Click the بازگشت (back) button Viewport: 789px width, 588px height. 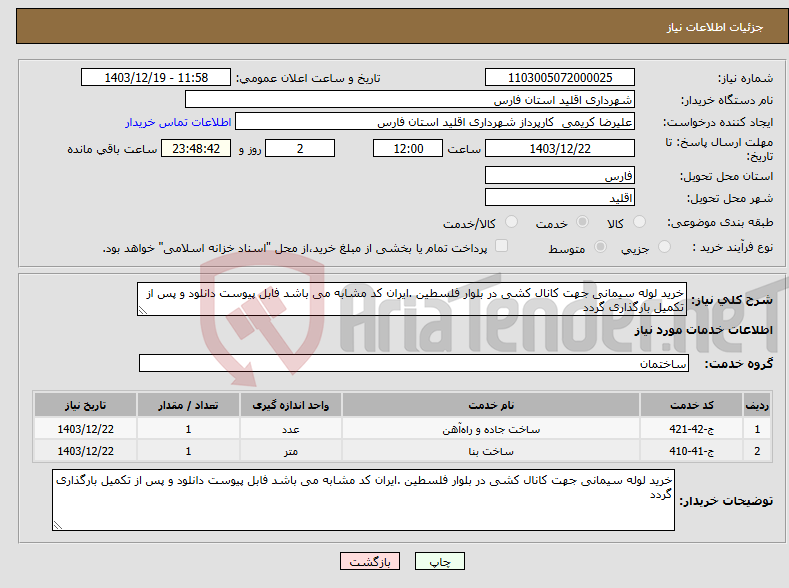click(x=370, y=561)
